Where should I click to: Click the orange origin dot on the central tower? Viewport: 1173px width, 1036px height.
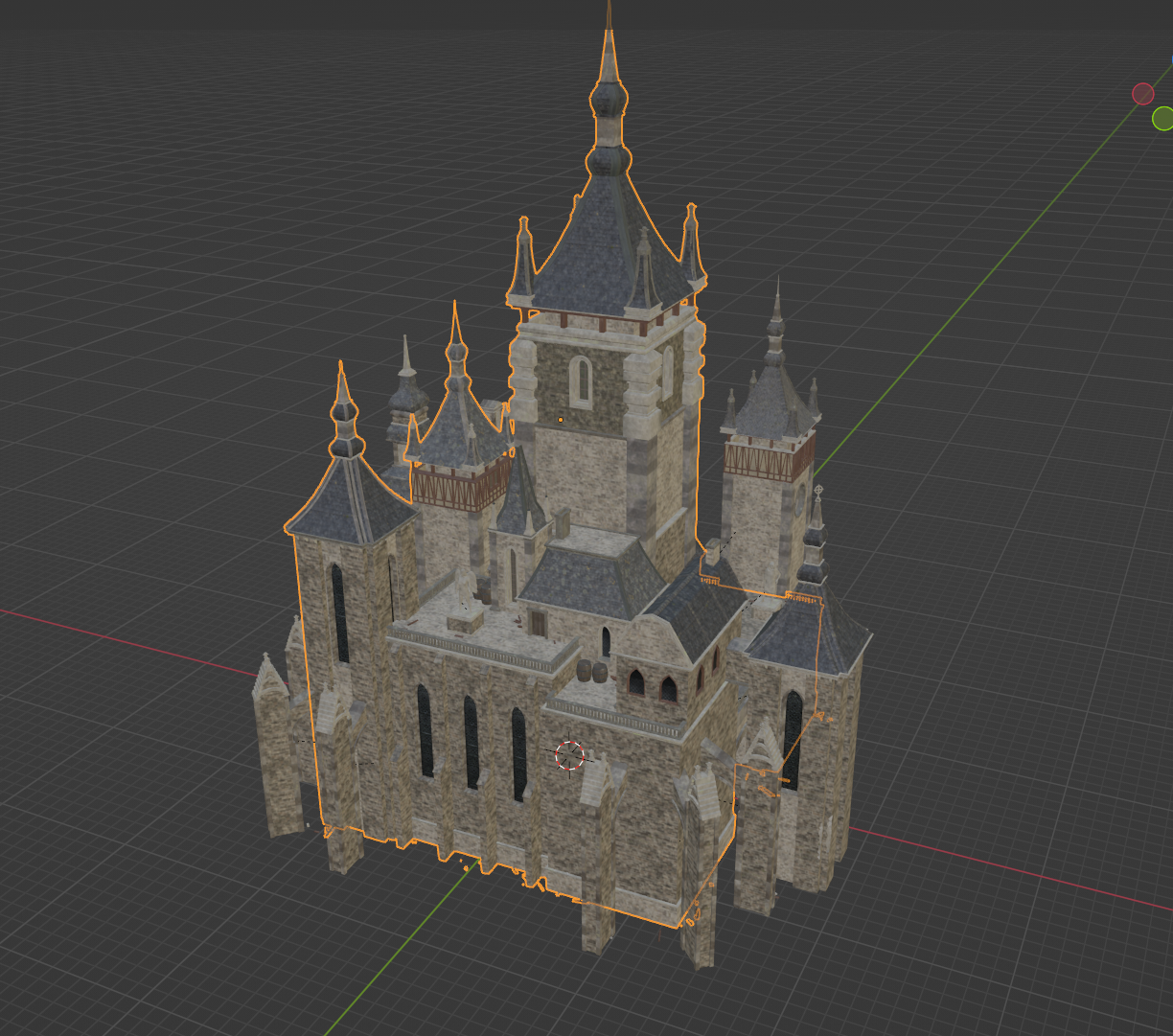561,420
